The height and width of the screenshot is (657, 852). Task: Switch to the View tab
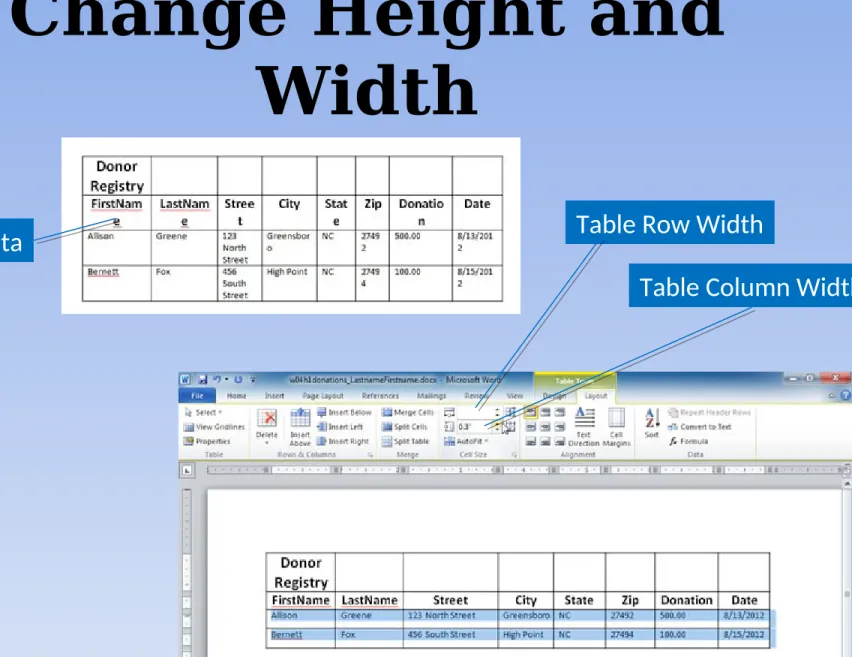(515, 396)
